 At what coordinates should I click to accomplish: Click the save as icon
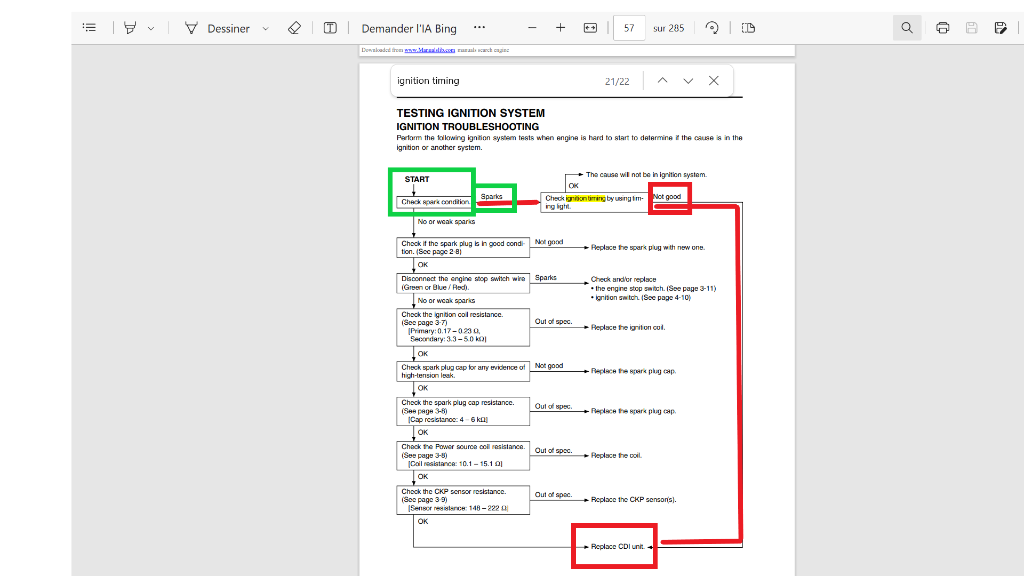[1000, 28]
